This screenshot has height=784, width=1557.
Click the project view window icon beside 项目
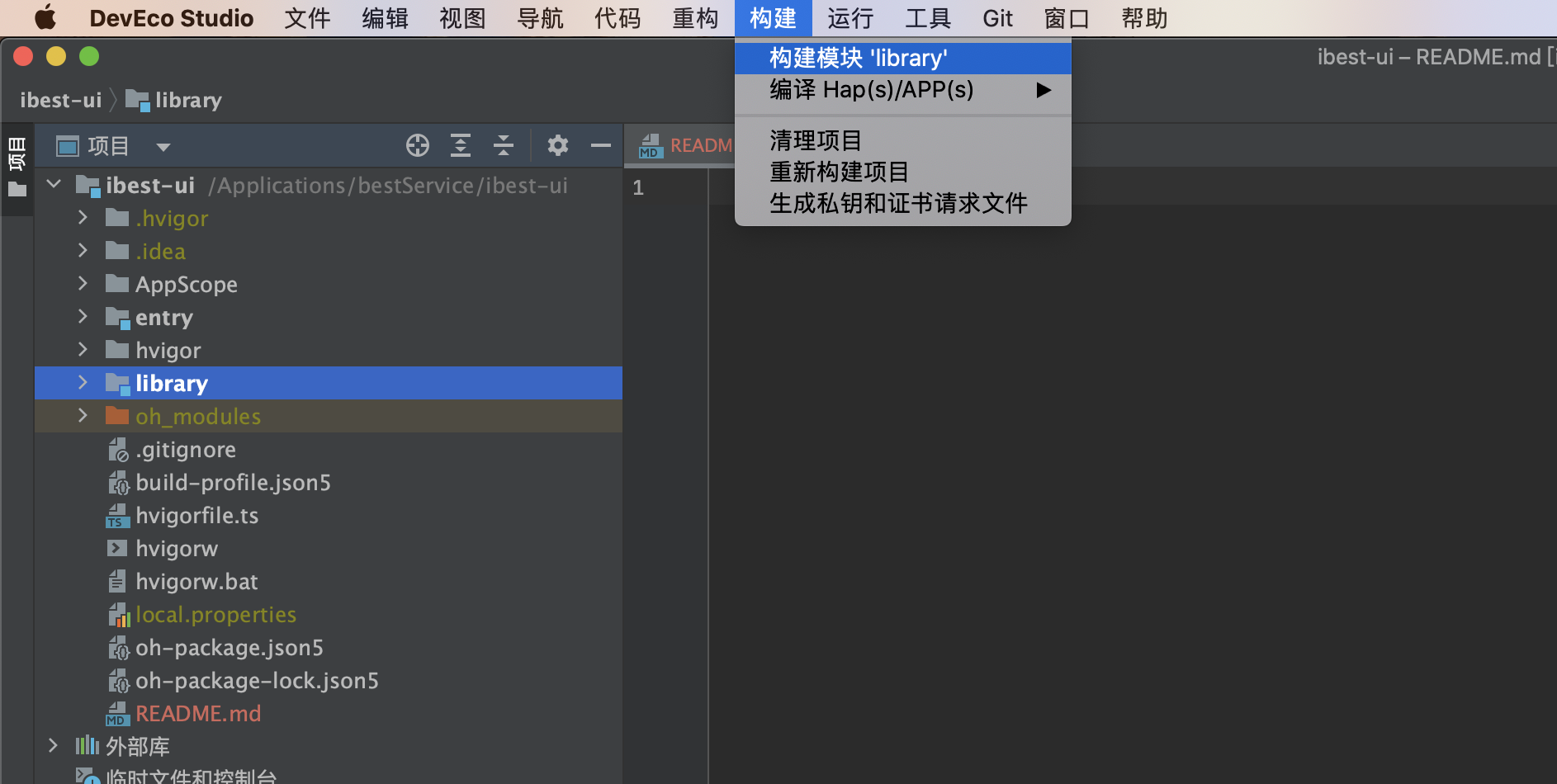[68, 146]
